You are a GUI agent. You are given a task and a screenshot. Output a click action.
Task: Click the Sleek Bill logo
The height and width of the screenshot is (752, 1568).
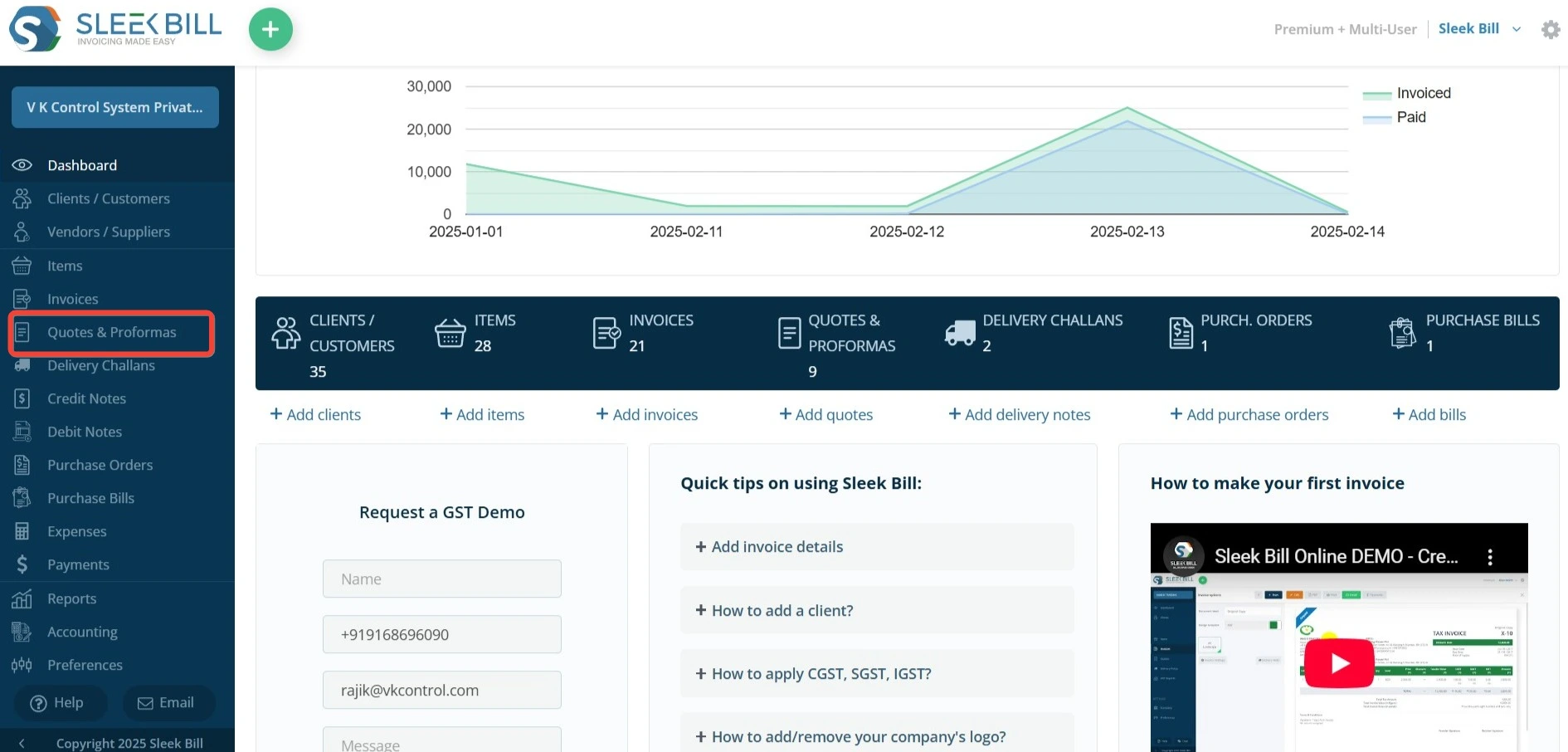(115, 29)
